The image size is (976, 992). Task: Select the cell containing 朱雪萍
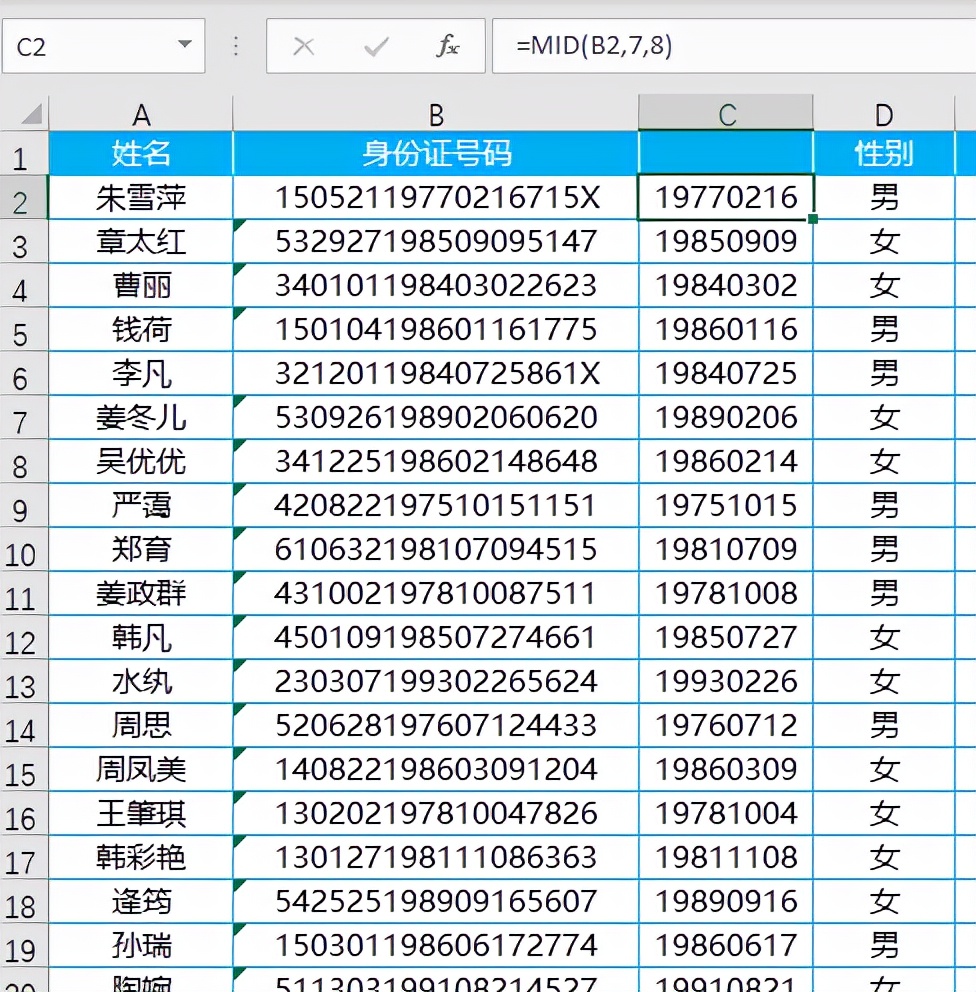point(142,197)
